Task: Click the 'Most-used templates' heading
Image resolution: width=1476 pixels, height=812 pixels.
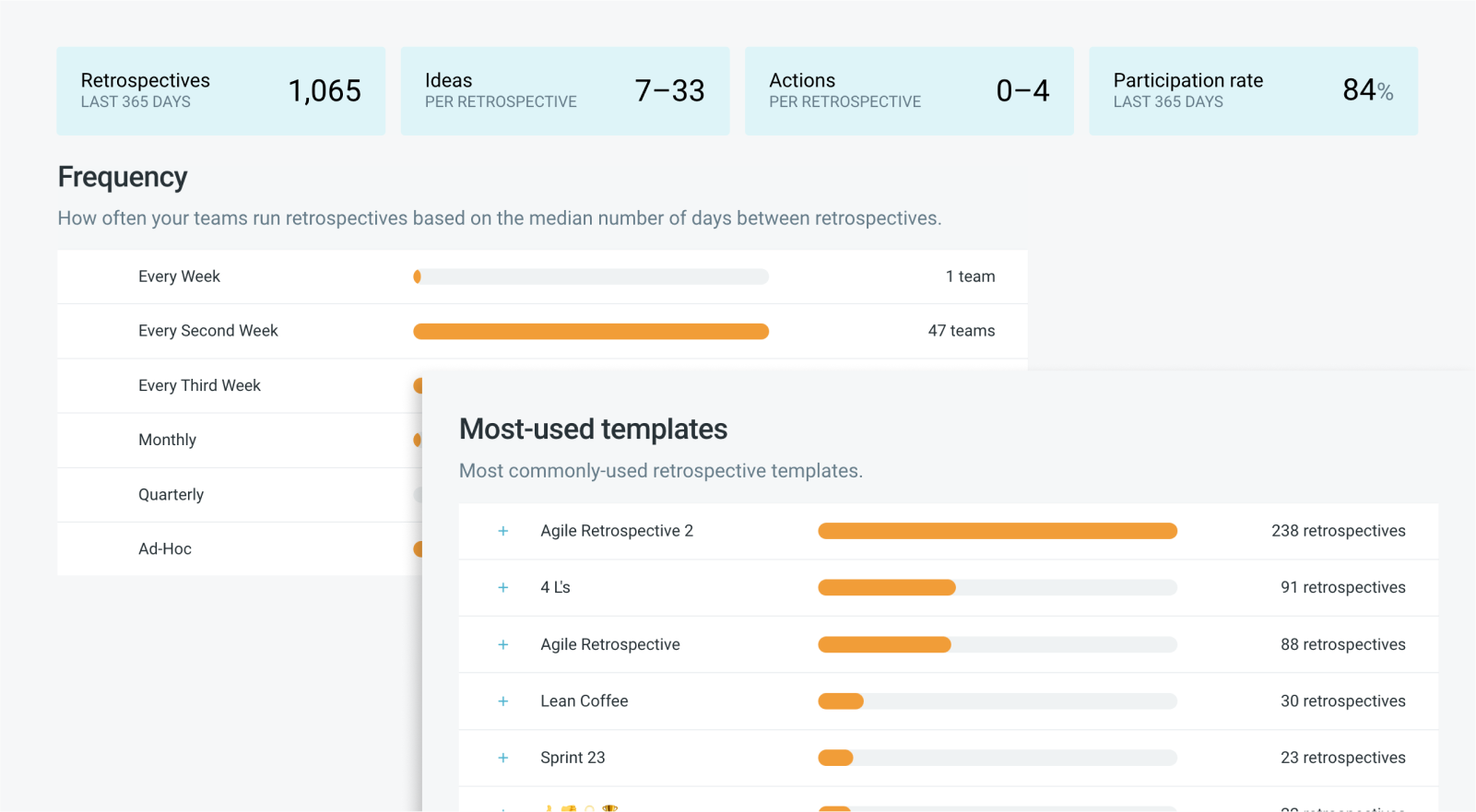Action: 594,429
